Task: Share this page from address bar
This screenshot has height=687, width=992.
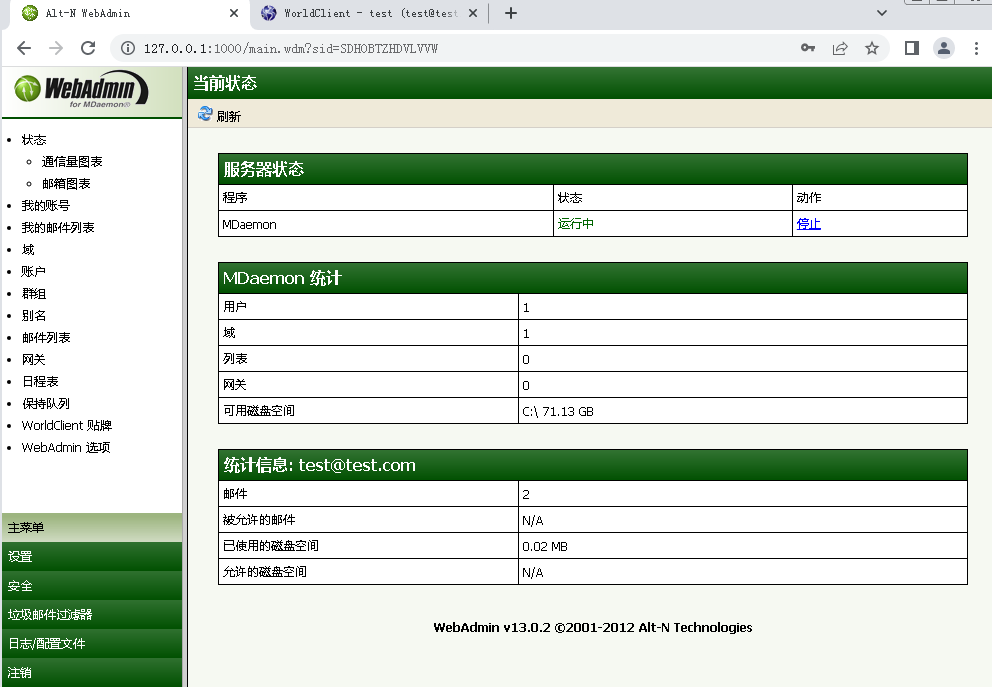Action: pyautogui.click(x=840, y=48)
